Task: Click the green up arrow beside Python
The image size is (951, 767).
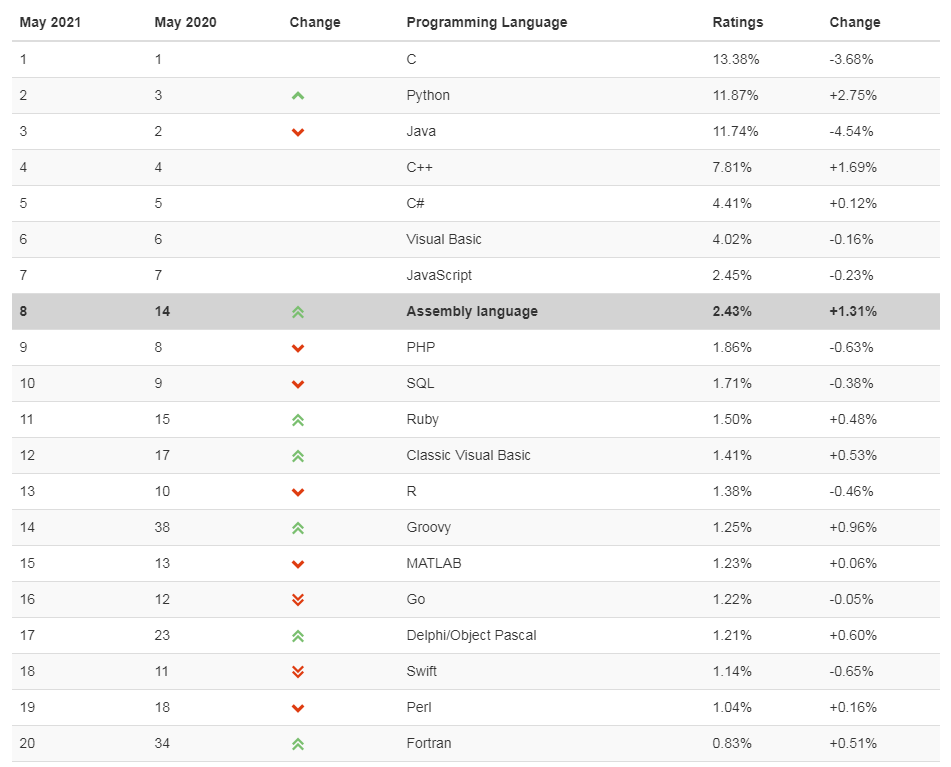Action: pos(297,96)
